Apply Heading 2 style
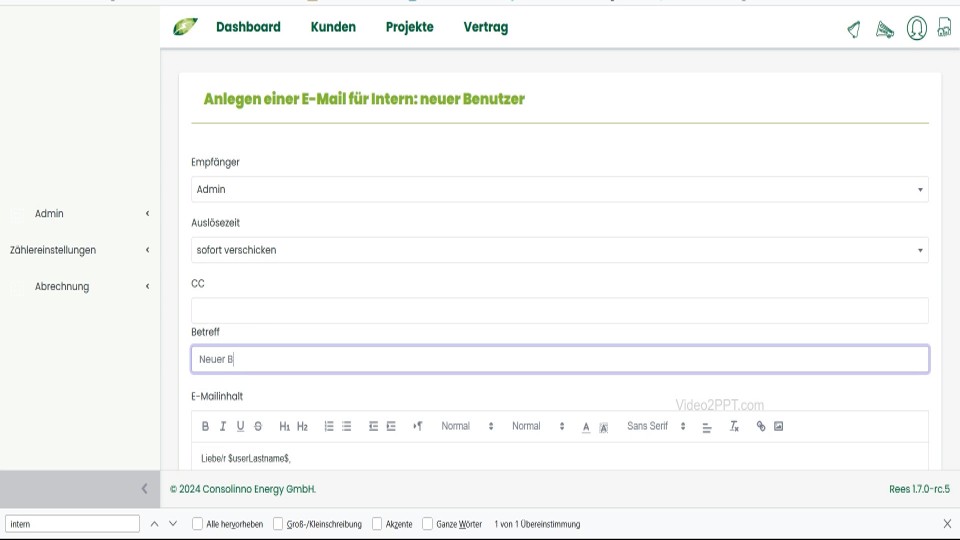The image size is (960, 540). click(x=302, y=426)
